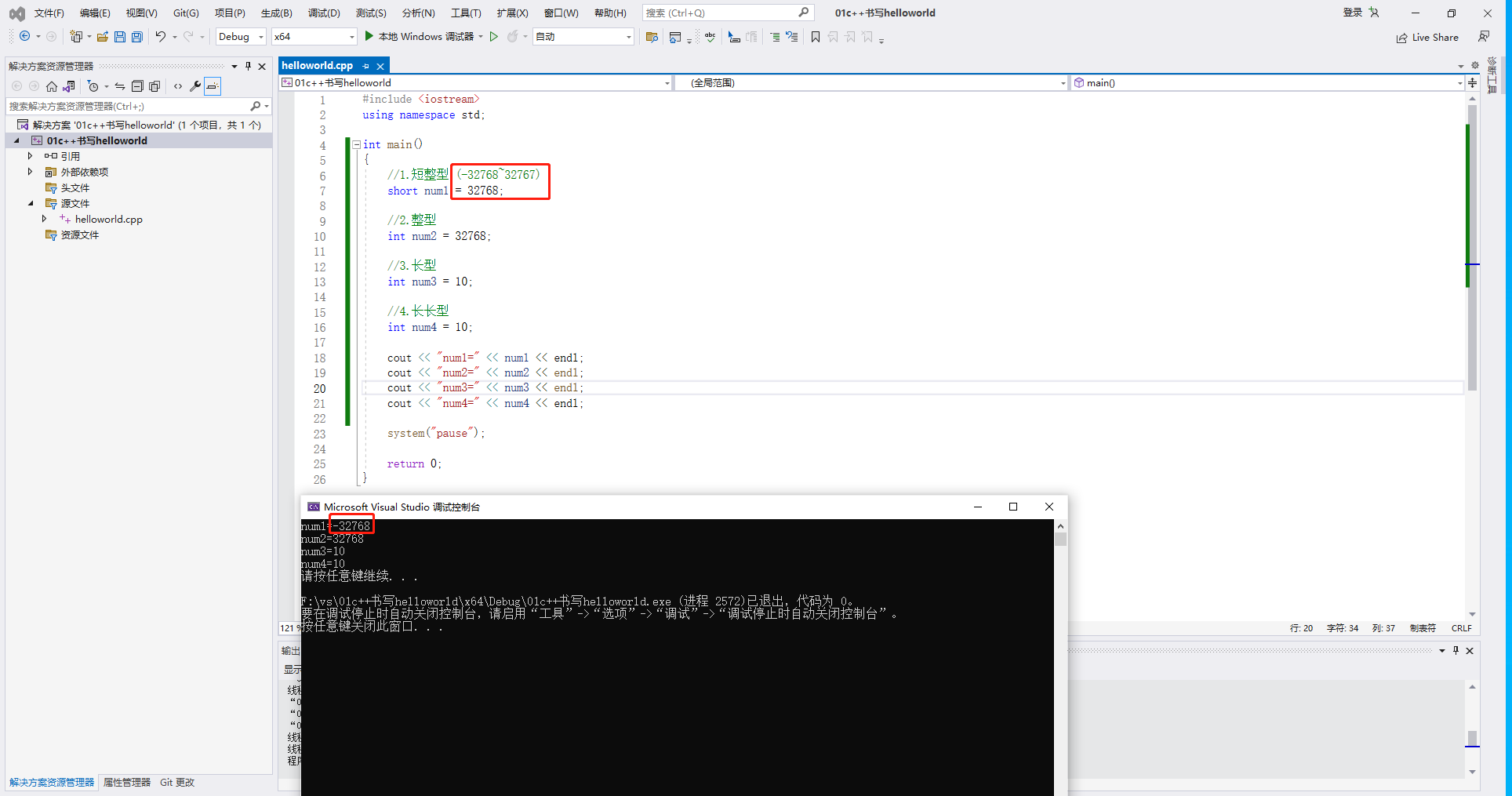
Task: Open the 生成(B) menu
Action: tap(276, 13)
